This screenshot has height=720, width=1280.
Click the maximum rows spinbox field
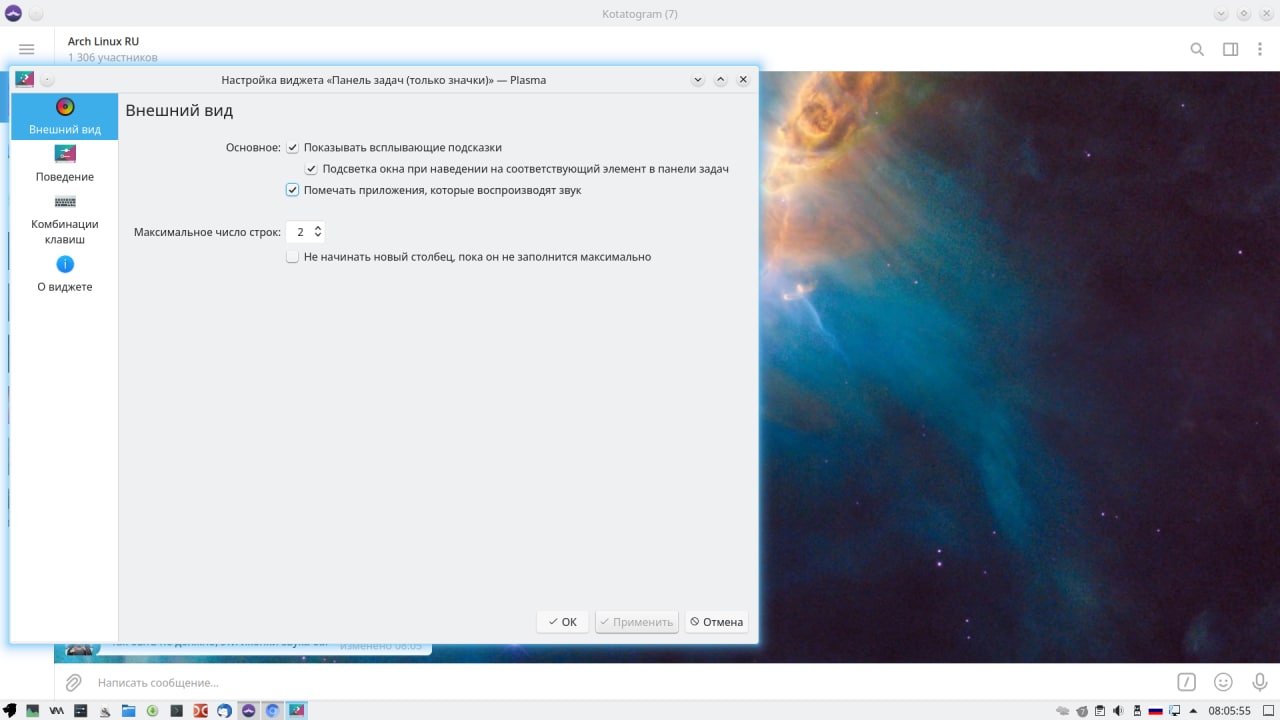coord(305,232)
